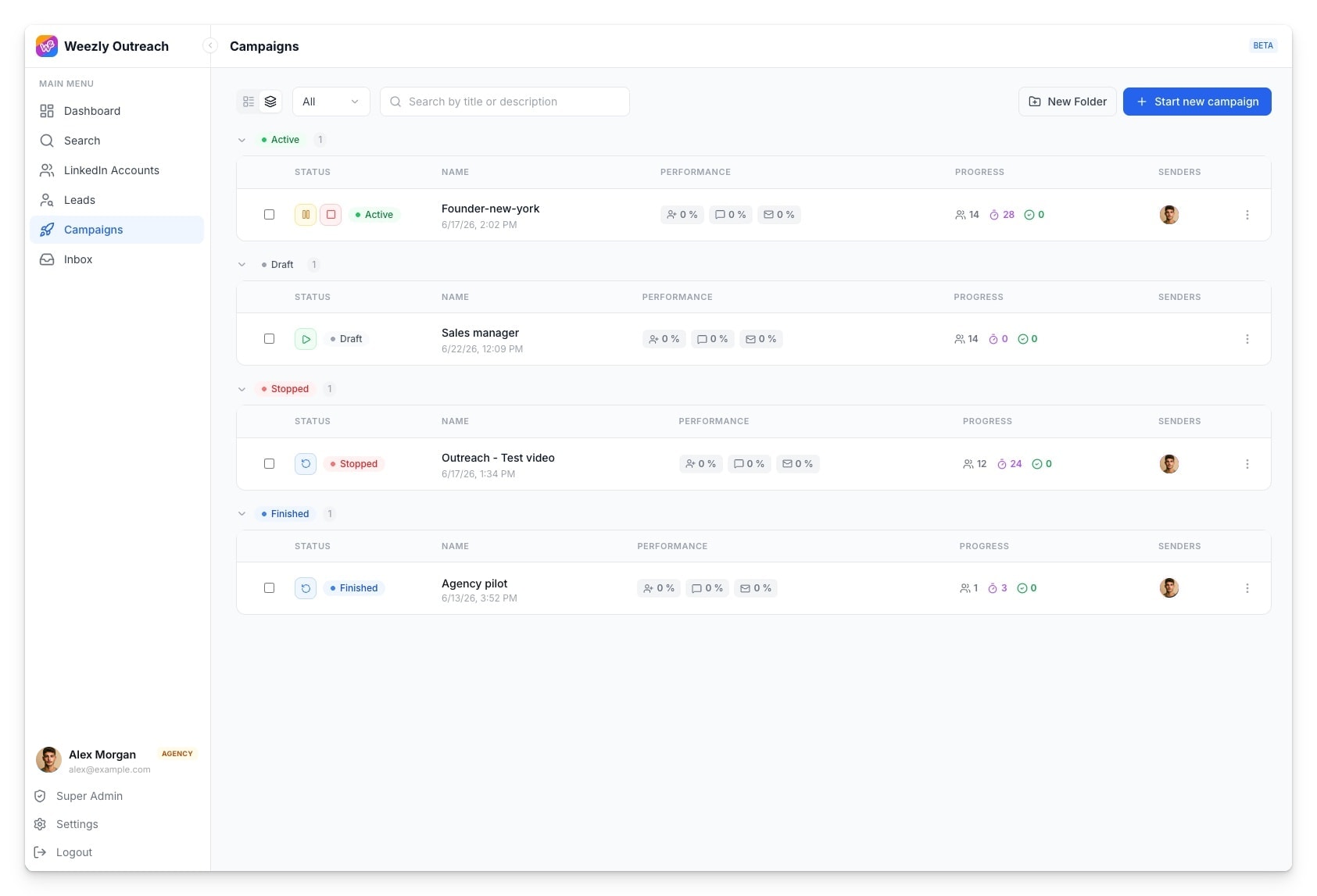Collapse the Draft campaigns group
This screenshot has height=896, width=1317.
[x=242, y=265]
